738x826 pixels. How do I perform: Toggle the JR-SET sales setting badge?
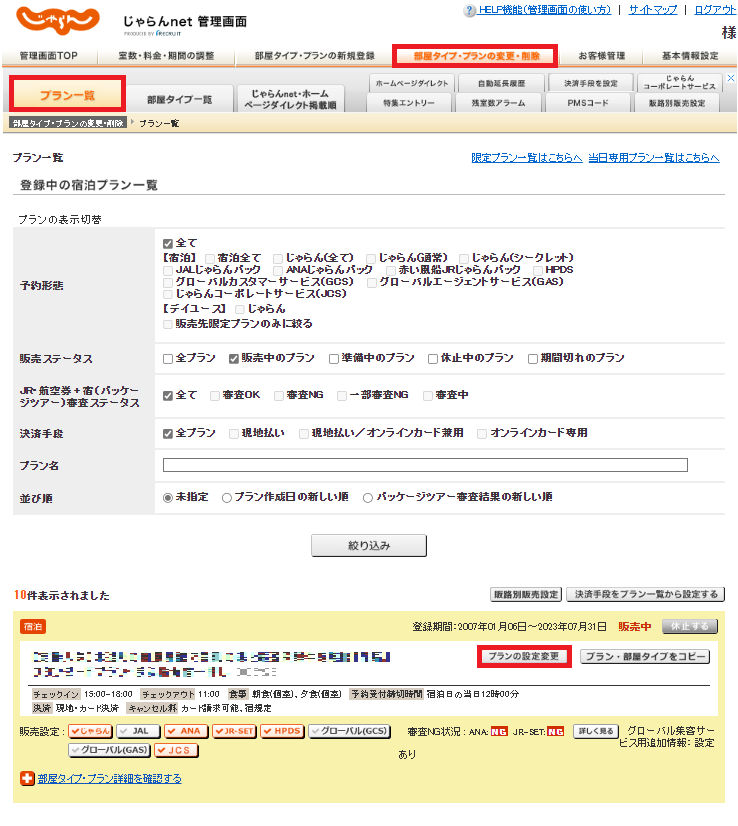point(234,731)
